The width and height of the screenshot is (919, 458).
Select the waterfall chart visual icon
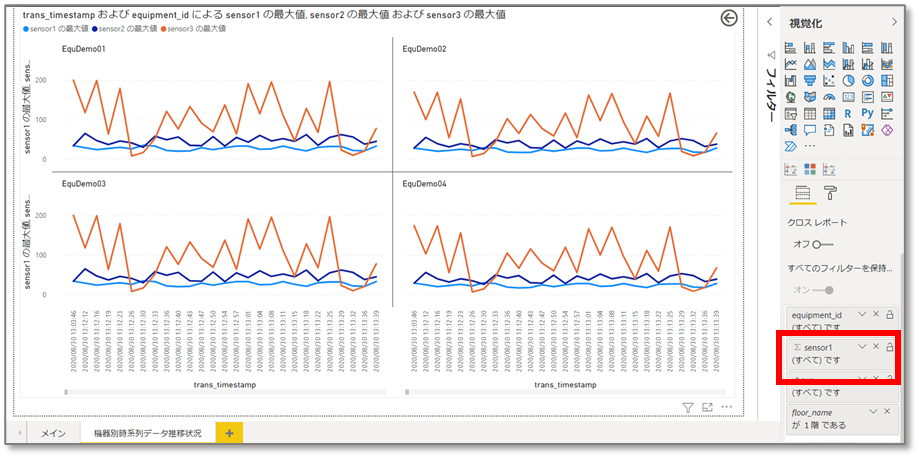coord(791,80)
